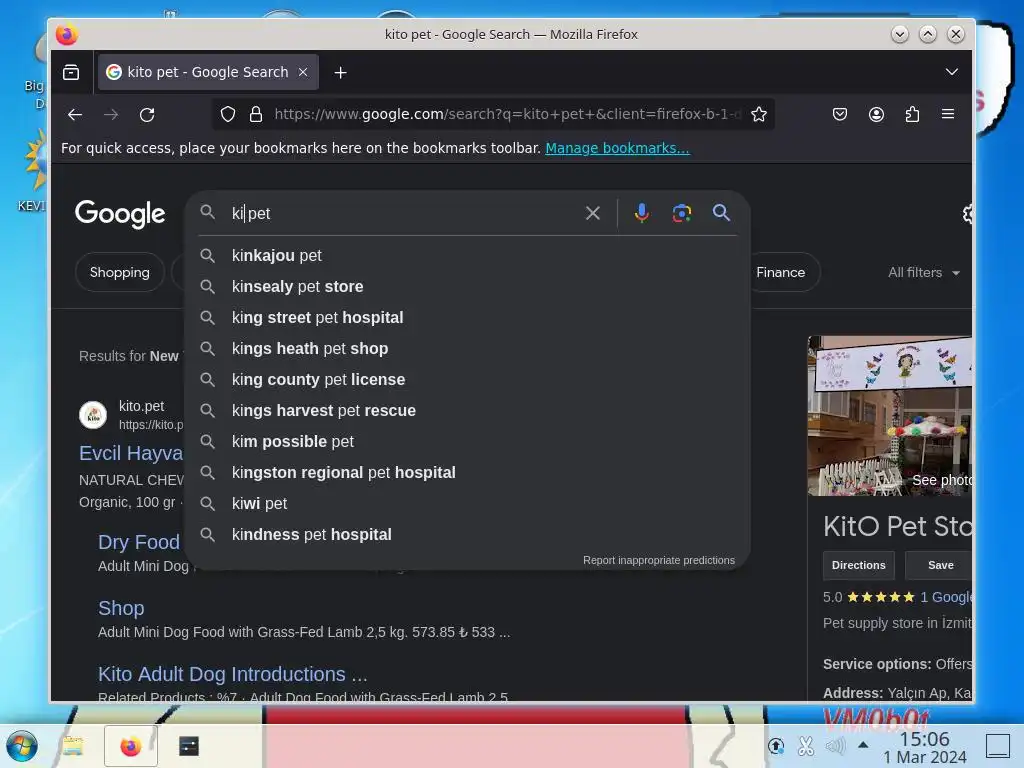Screen dimensions: 1024x768
Task: Open Kito Adult Dog Introductions link
Action: coord(232,674)
